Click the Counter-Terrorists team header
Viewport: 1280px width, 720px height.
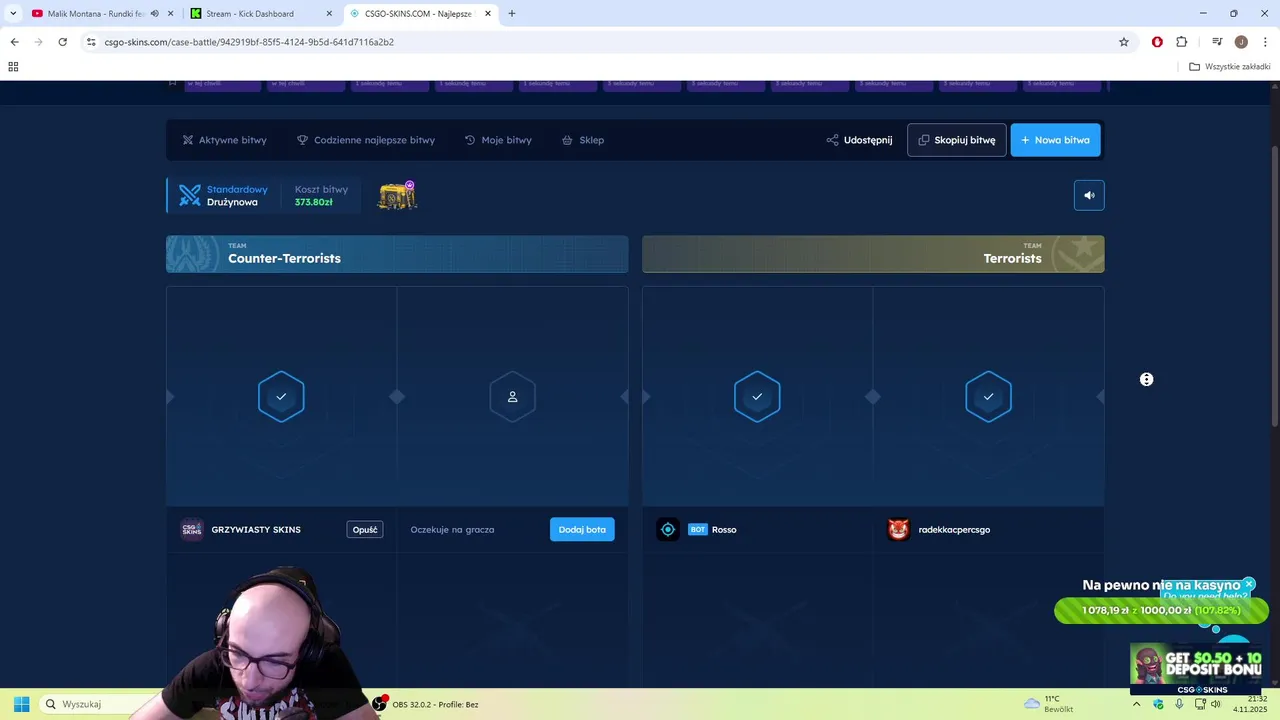coord(397,254)
